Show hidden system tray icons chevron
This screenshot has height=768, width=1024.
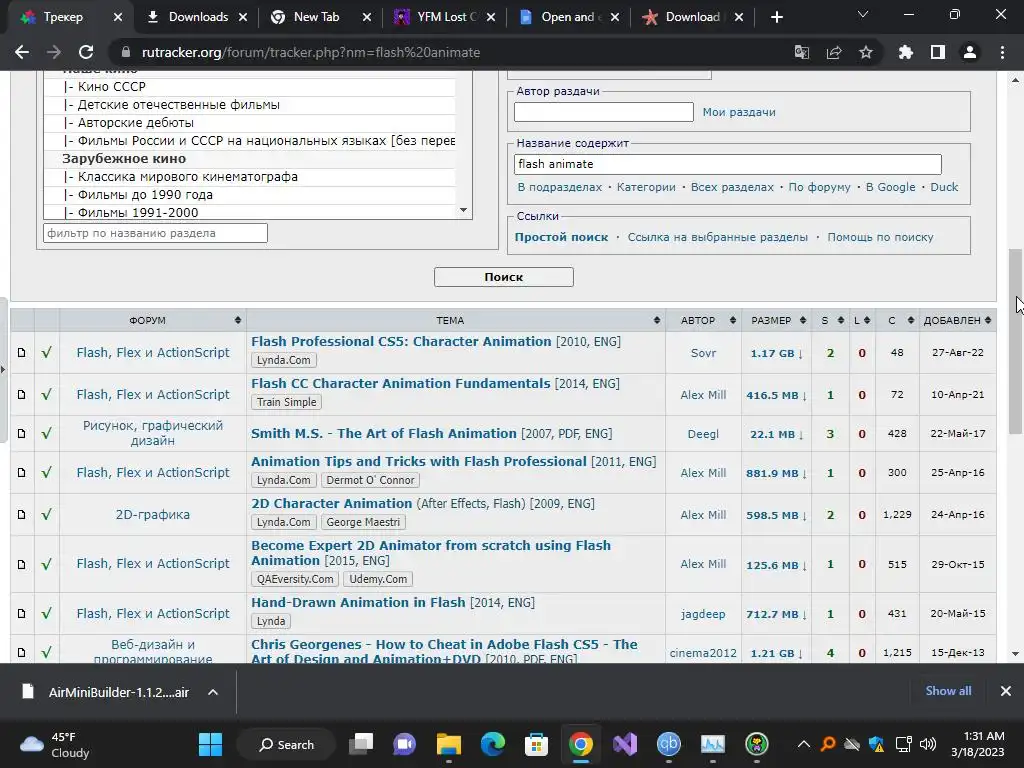[x=804, y=744]
